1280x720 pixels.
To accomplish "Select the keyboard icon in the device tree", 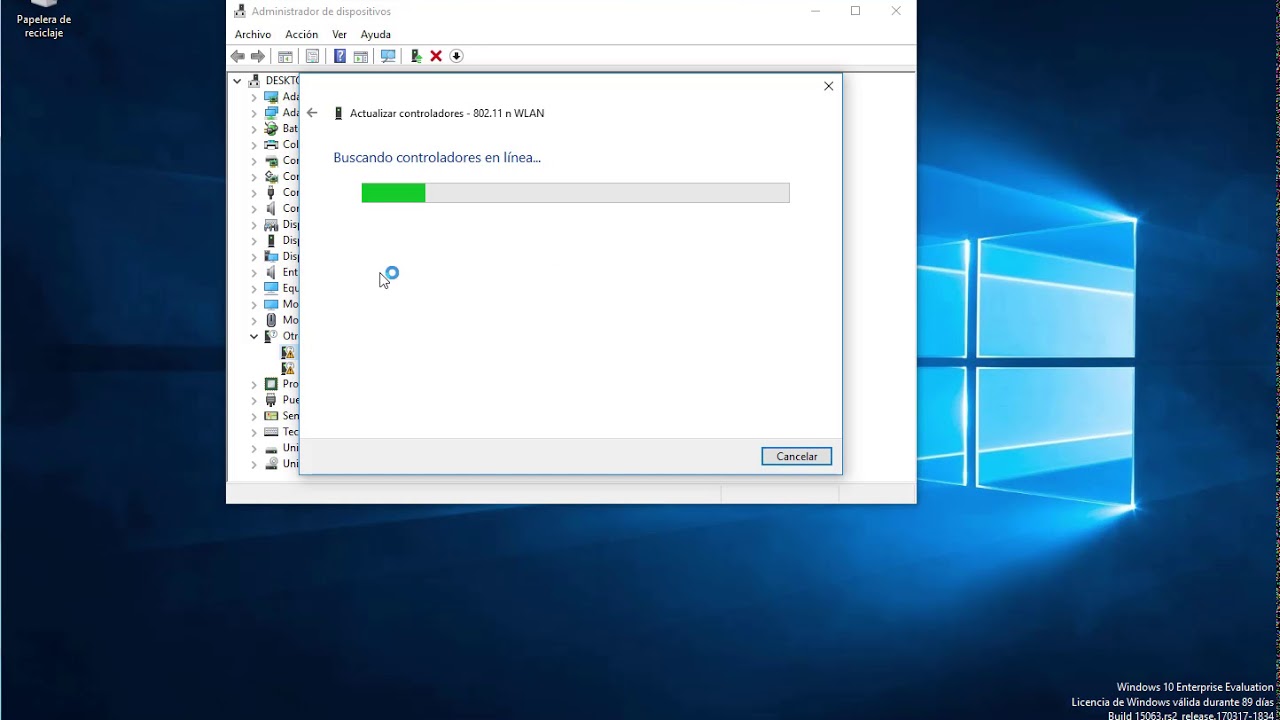I will tap(271, 432).
